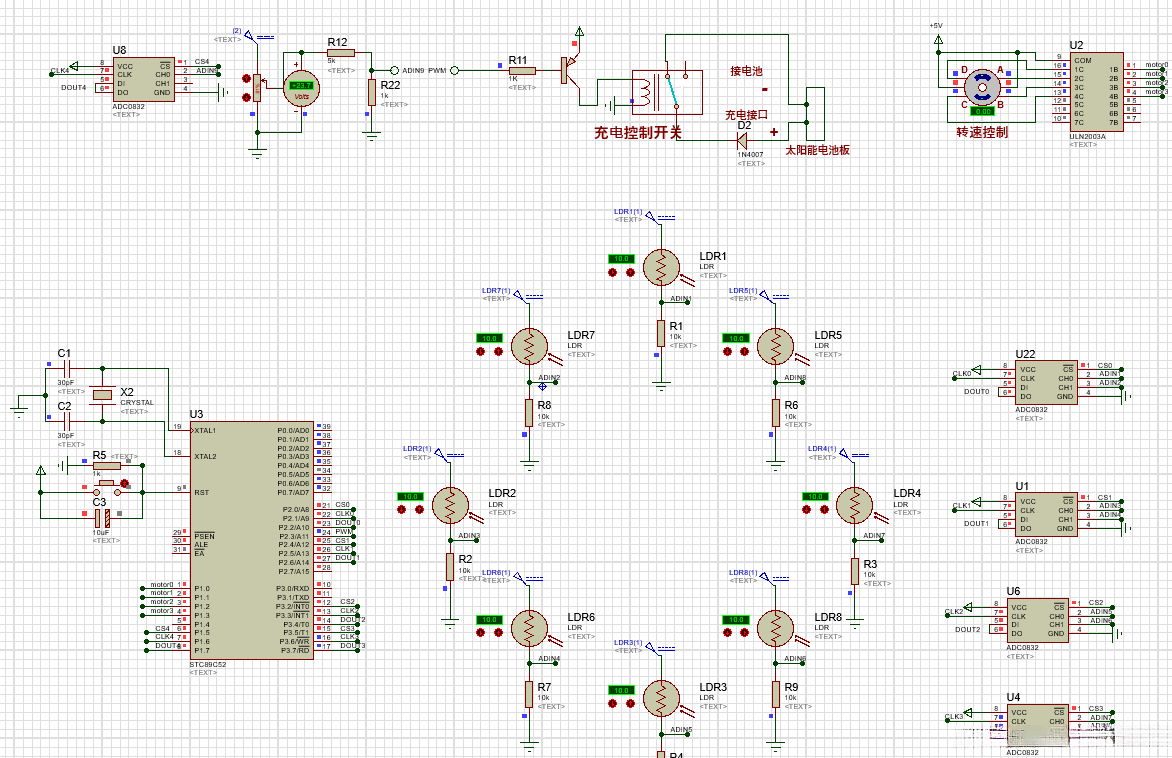Select the stepper motor component
Viewport: 1172px width, 758px height.
pos(981,87)
